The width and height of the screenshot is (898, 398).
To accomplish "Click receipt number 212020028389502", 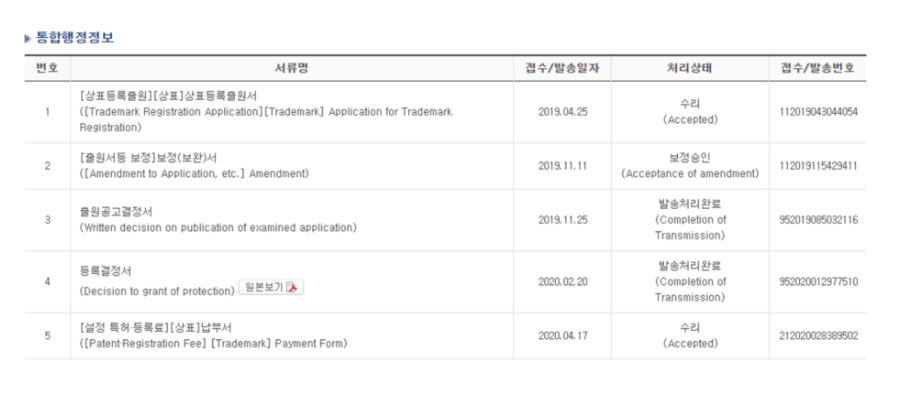I will 818,336.
